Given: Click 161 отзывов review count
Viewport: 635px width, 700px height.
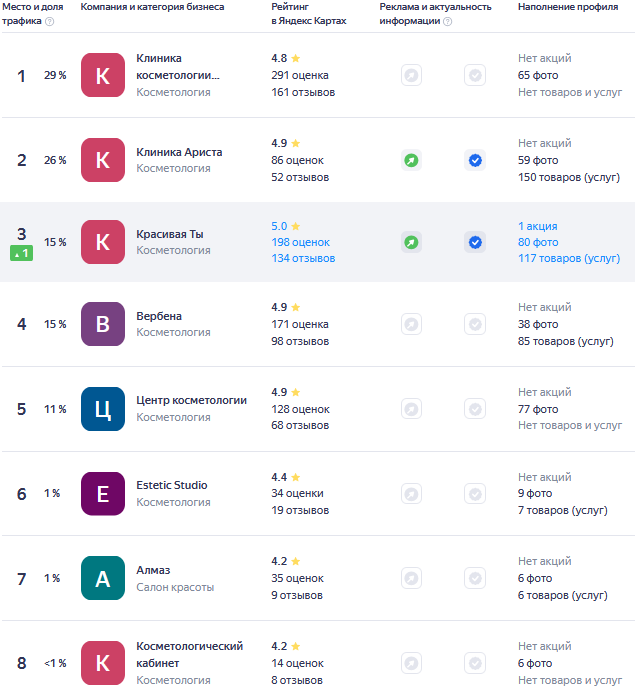Looking at the screenshot, I should click(303, 92).
